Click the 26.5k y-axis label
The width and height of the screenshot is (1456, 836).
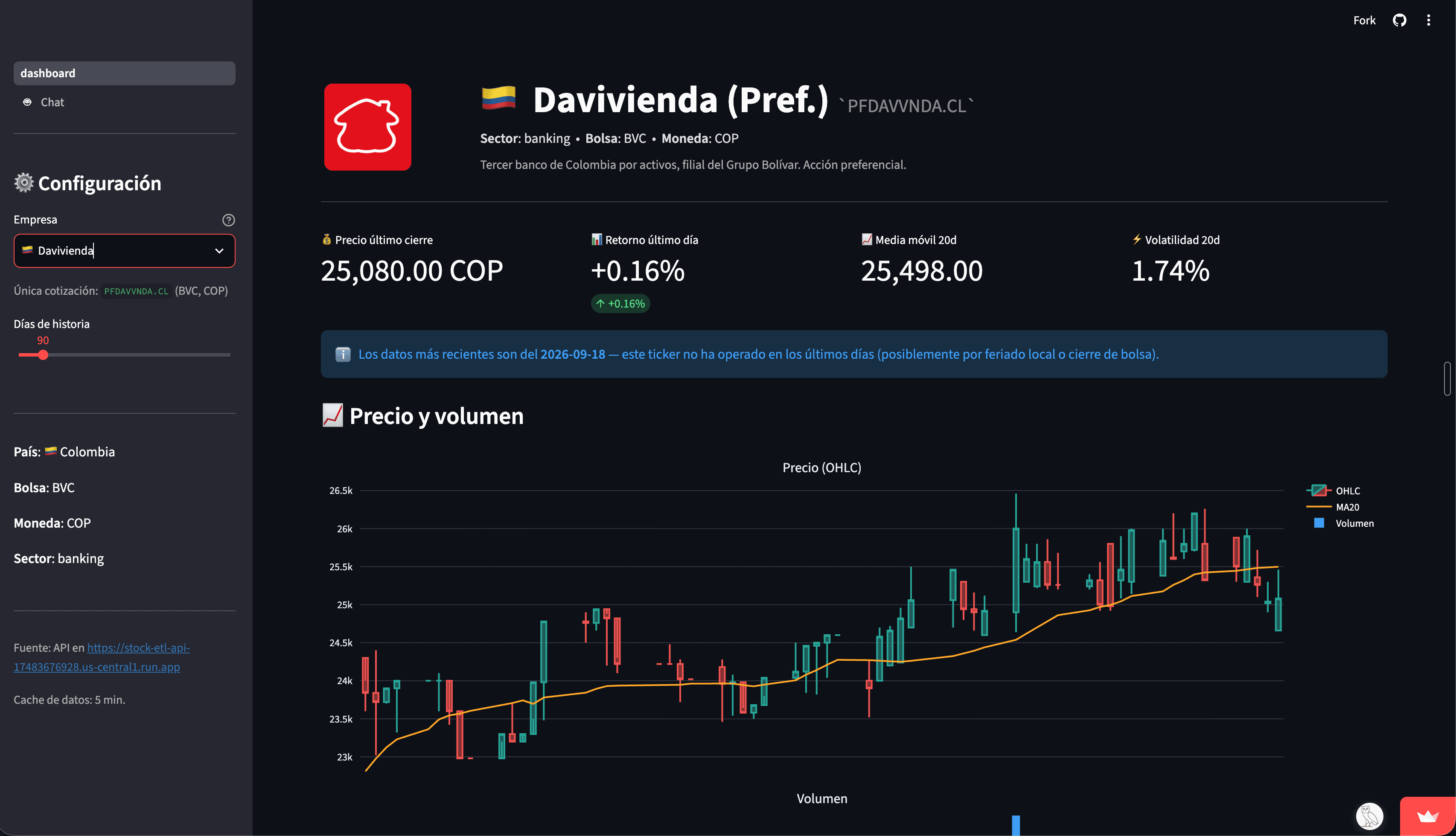pos(341,491)
